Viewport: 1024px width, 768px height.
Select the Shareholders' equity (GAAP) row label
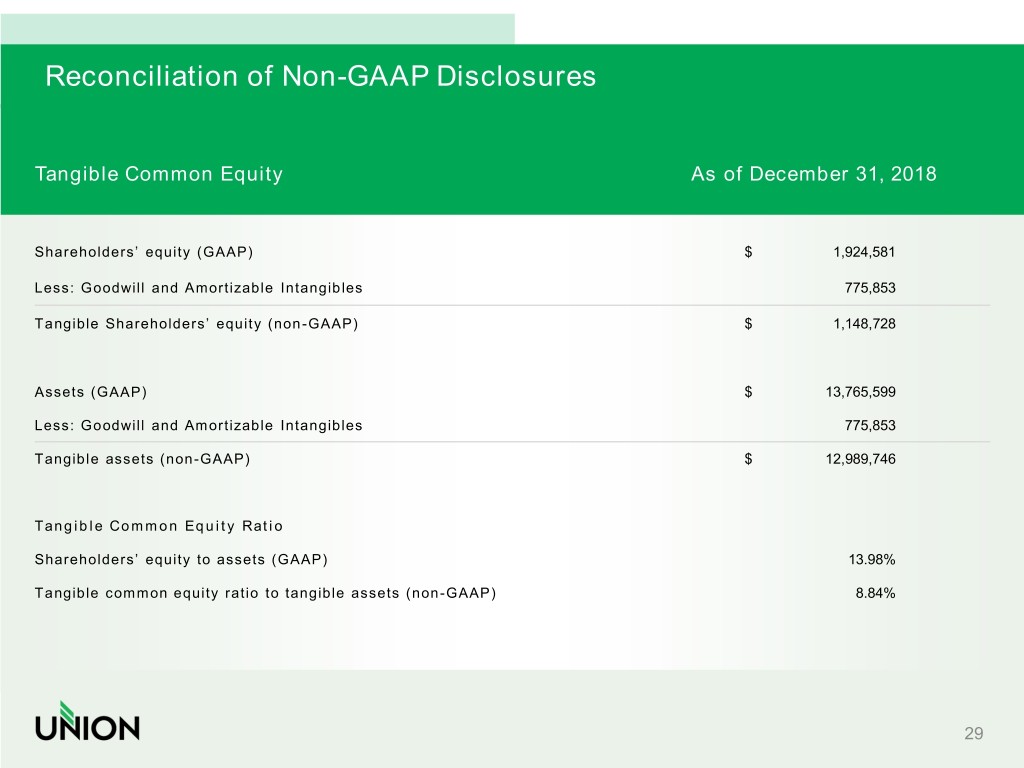pyautogui.click(x=151, y=251)
